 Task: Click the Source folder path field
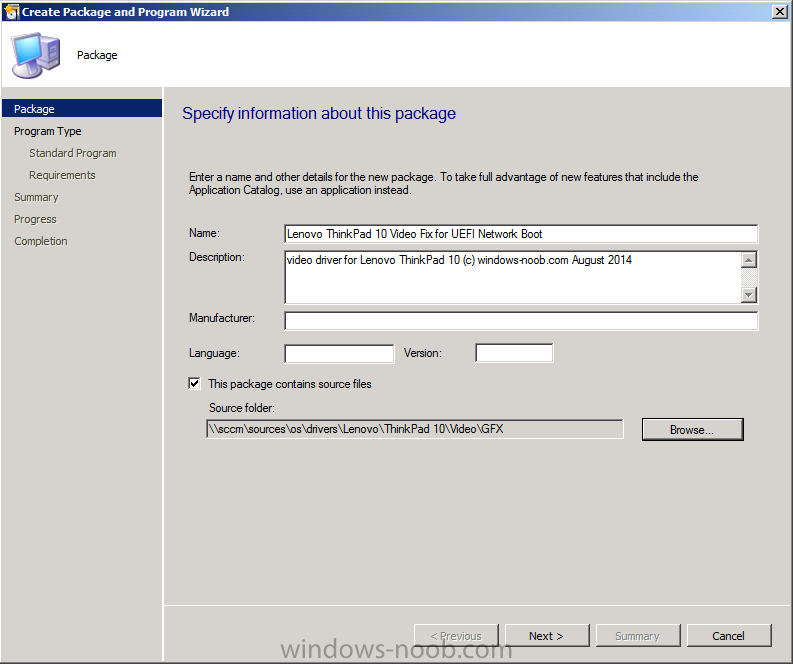(x=415, y=429)
